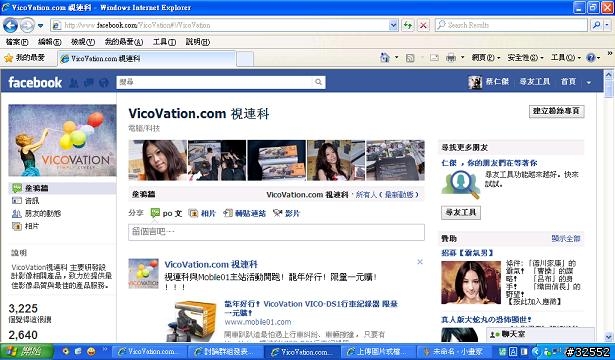Click the 最新動態 filter link

click(399, 195)
